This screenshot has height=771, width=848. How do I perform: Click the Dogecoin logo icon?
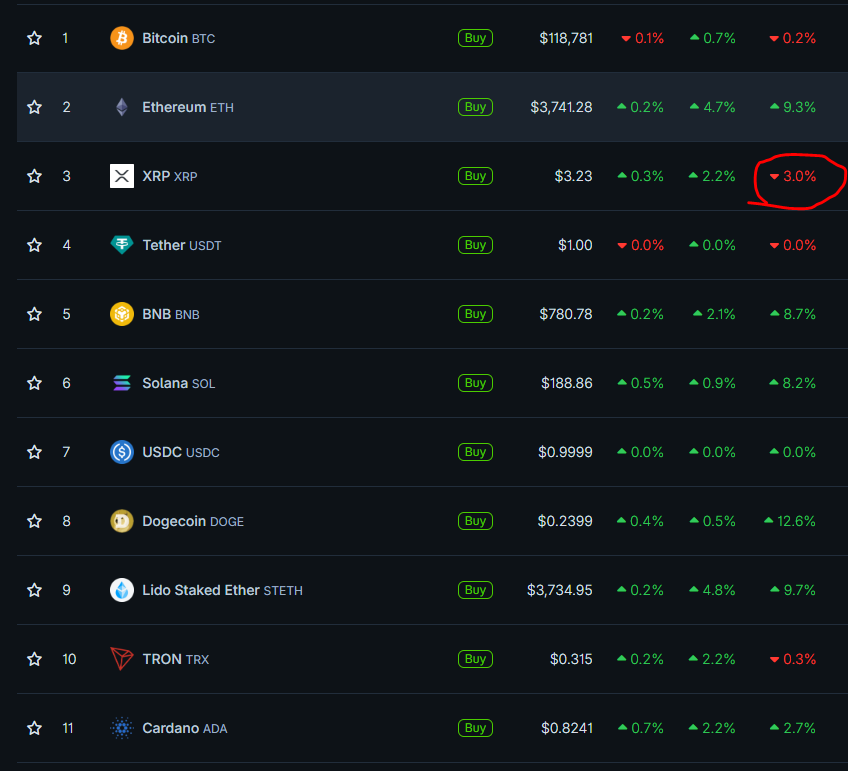pos(122,521)
